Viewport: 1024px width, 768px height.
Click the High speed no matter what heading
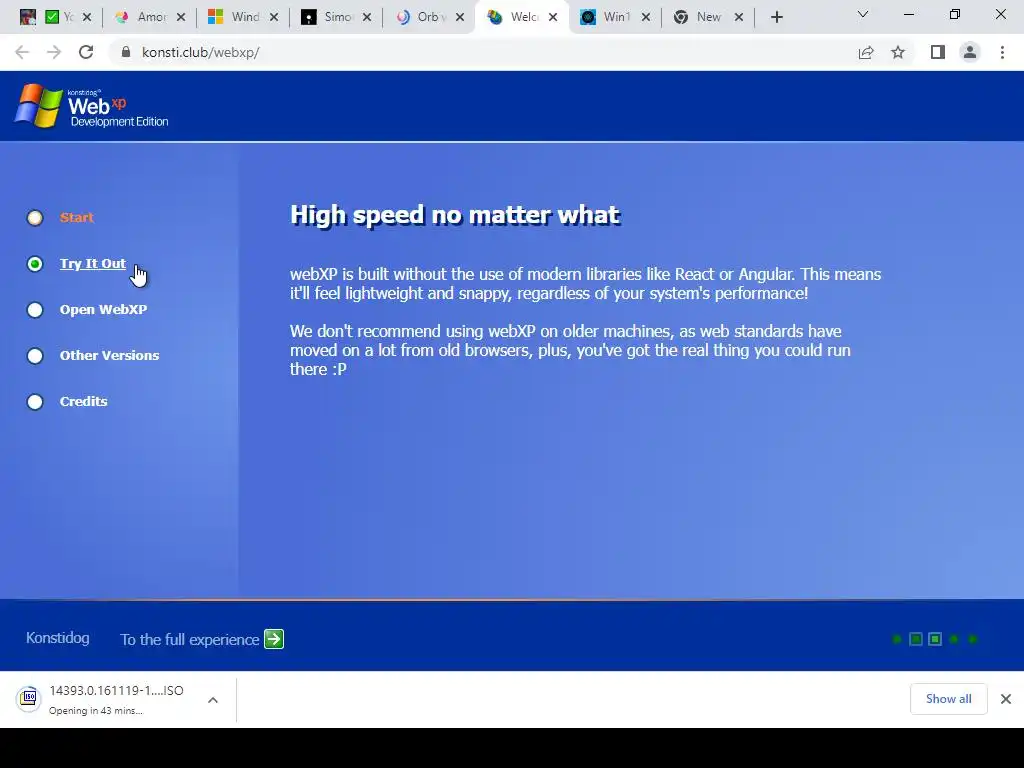pyautogui.click(x=455, y=215)
